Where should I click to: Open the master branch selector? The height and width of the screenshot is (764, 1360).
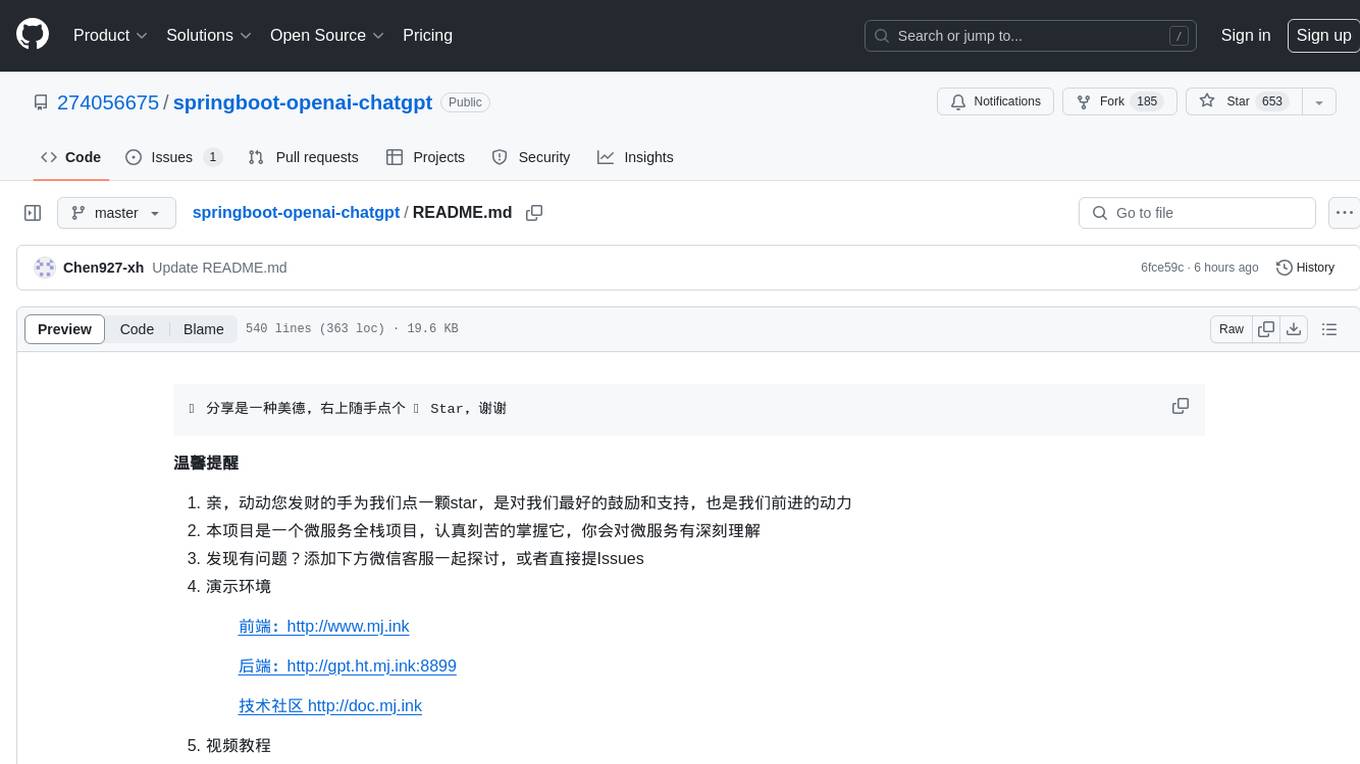[x=116, y=213]
